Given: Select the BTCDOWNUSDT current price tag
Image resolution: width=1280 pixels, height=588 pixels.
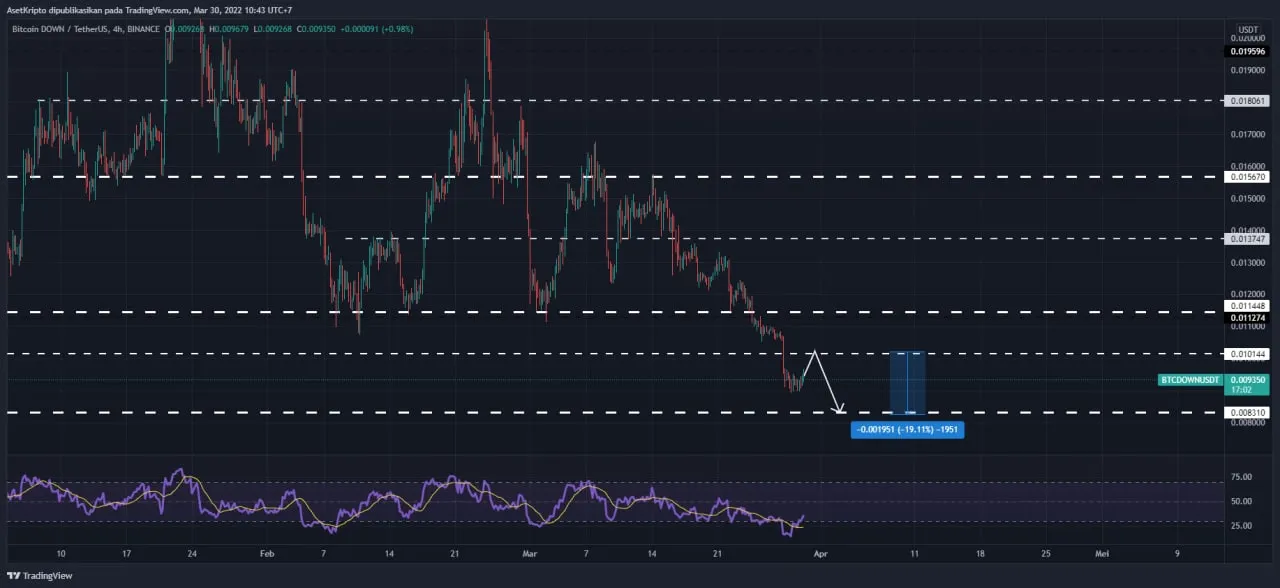Looking at the screenshot, I should (1190, 380).
